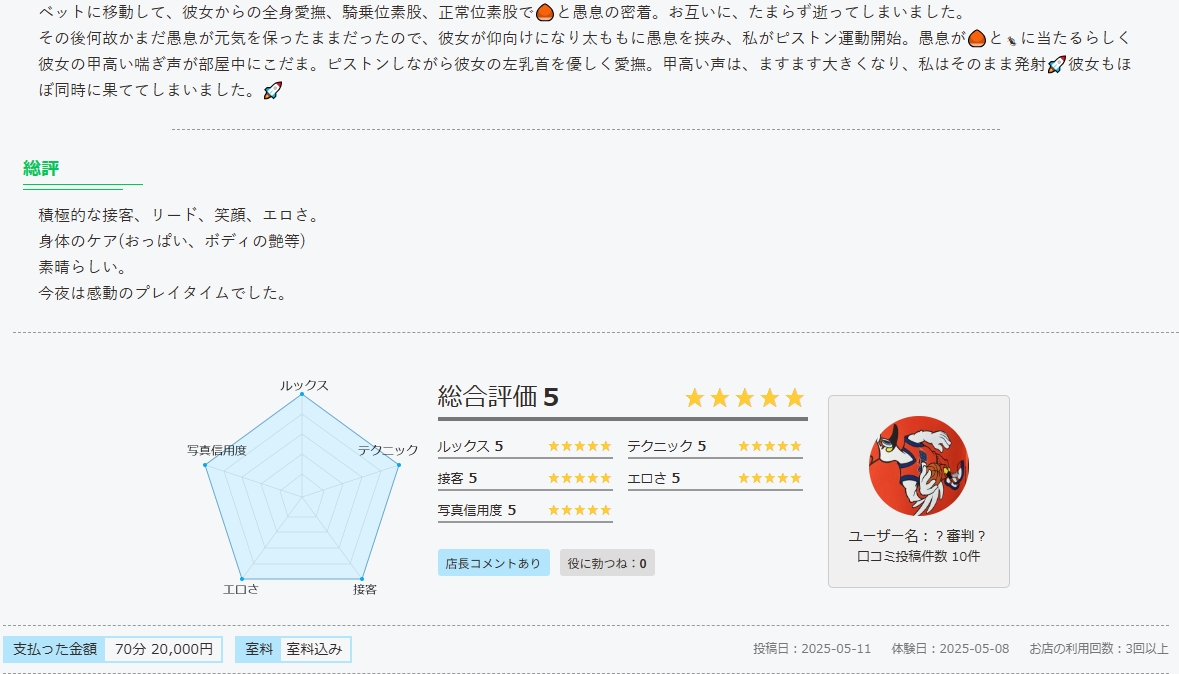The height and width of the screenshot is (674, 1179).
Task: Click the reviewer's round avatar image
Action: pyautogui.click(x=918, y=466)
